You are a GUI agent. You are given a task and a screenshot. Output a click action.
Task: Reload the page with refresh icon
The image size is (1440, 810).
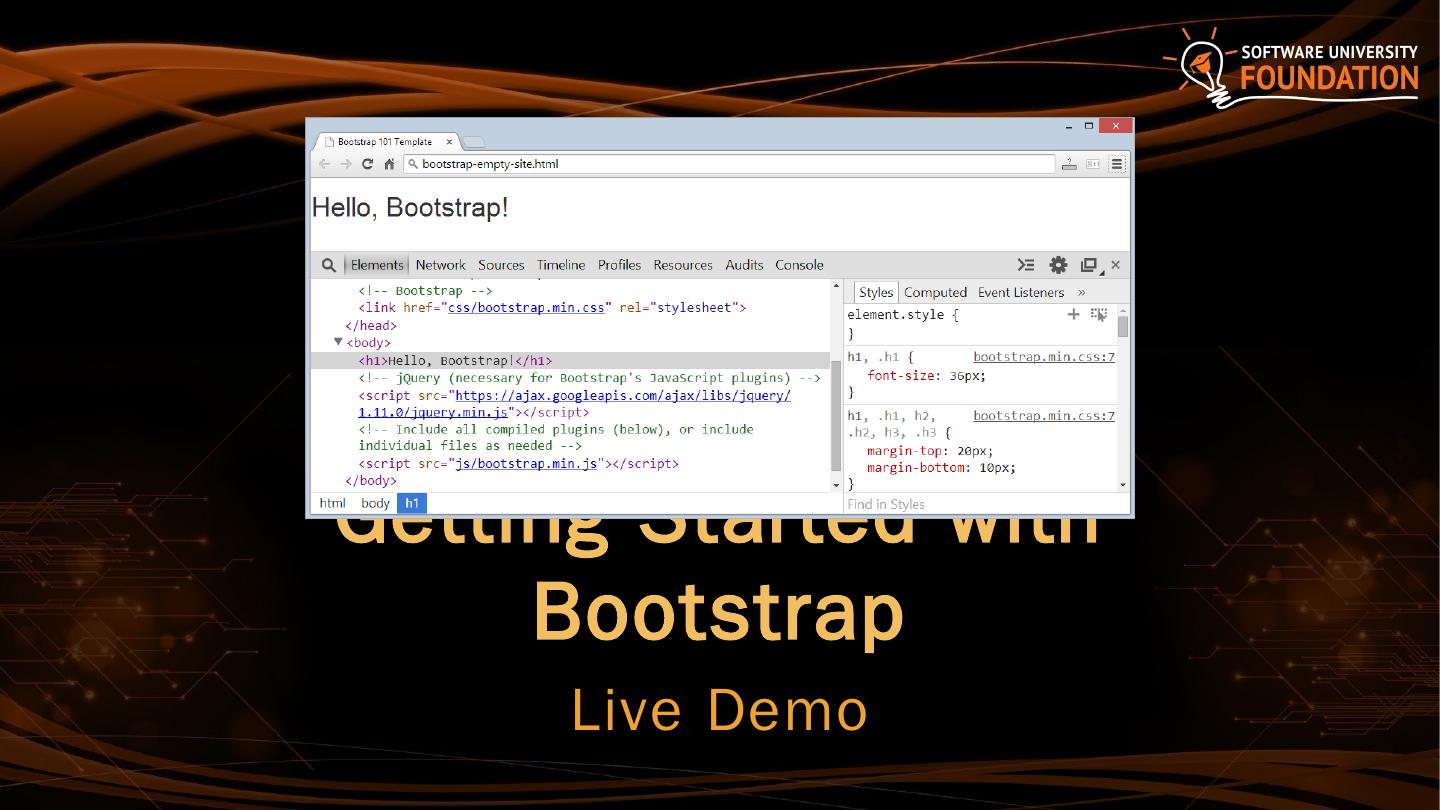367,164
